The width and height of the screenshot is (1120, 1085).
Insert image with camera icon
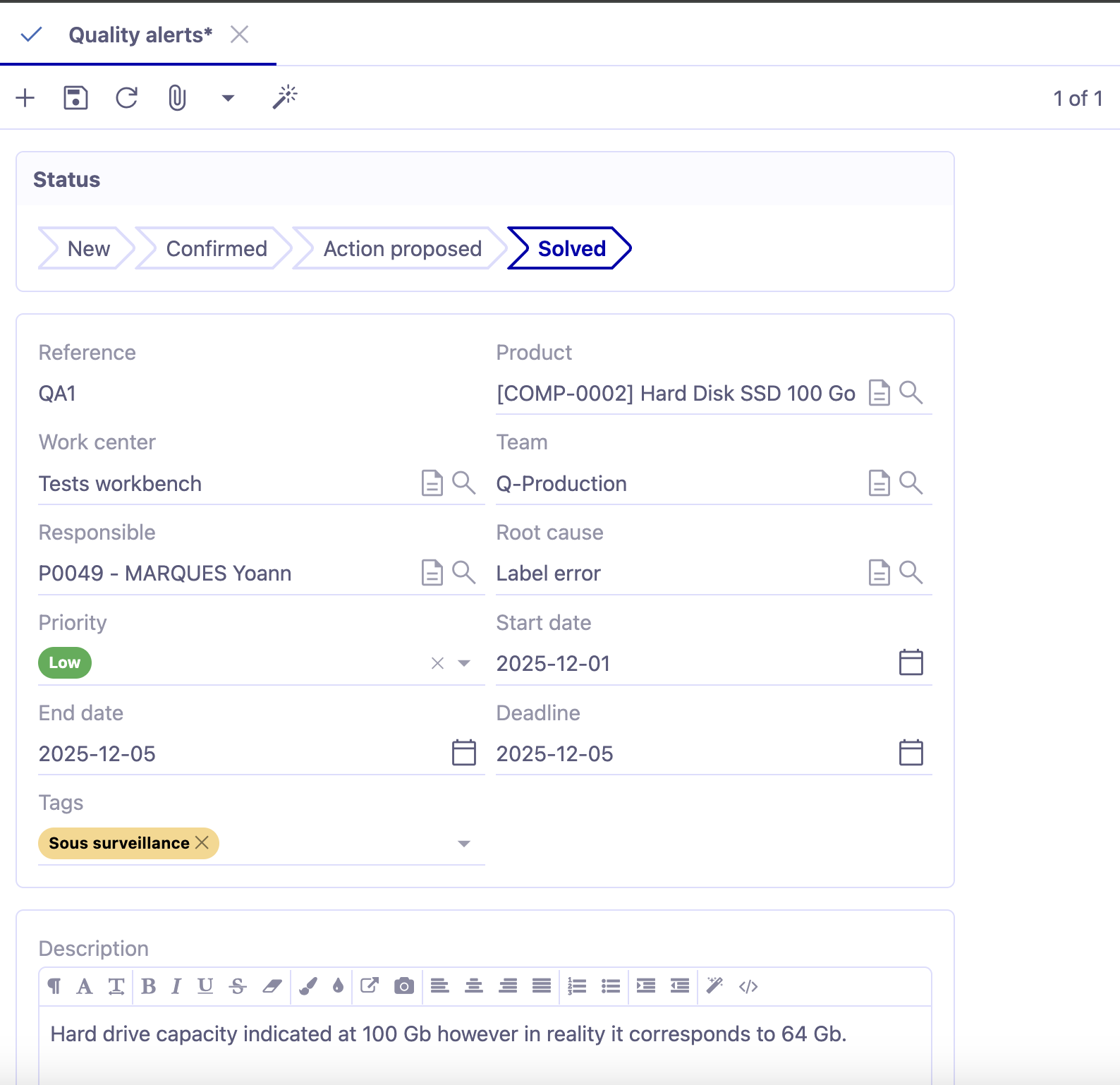[x=403, y=986]
